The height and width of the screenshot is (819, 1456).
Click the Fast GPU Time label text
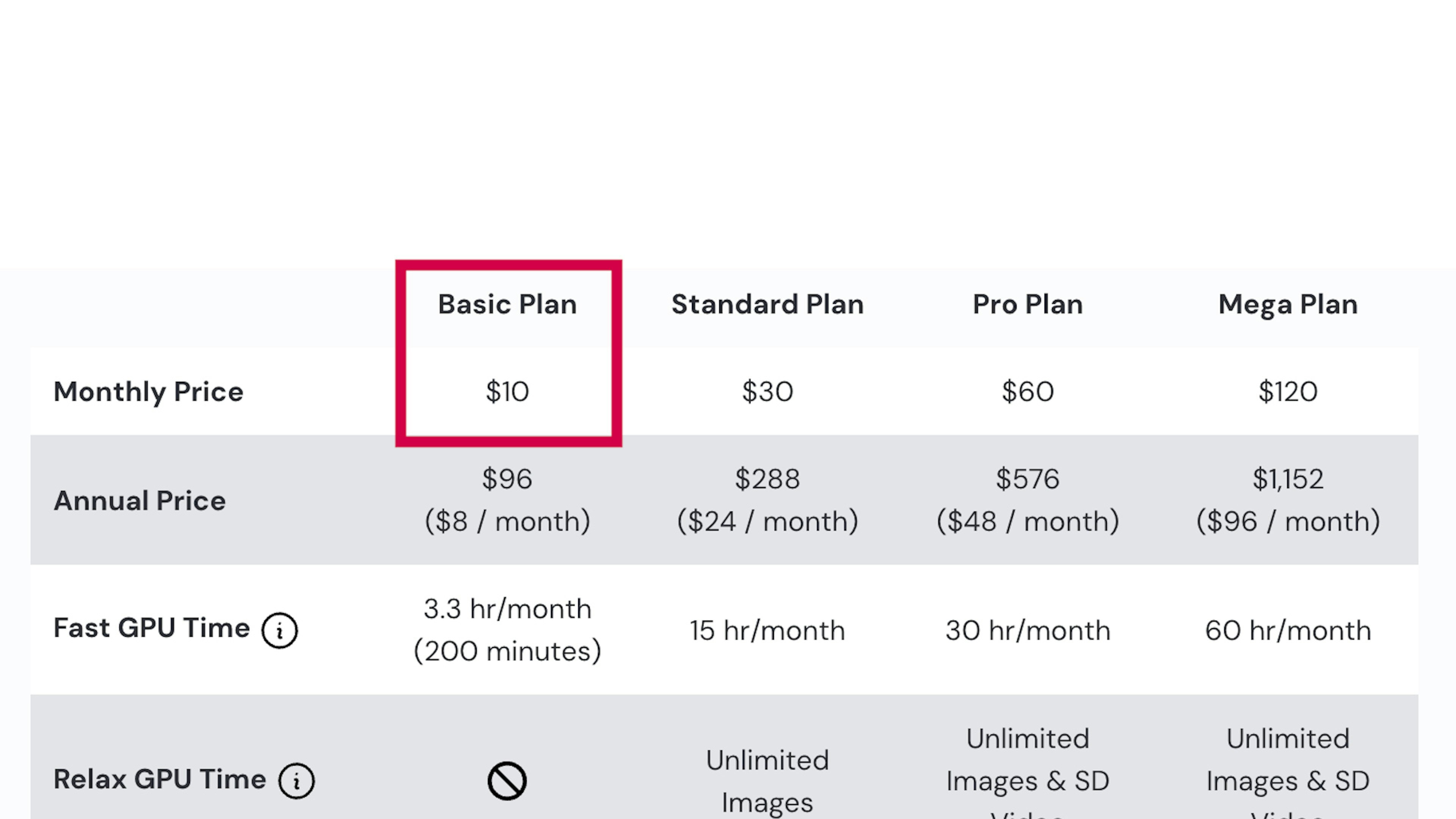coord(152,628)
